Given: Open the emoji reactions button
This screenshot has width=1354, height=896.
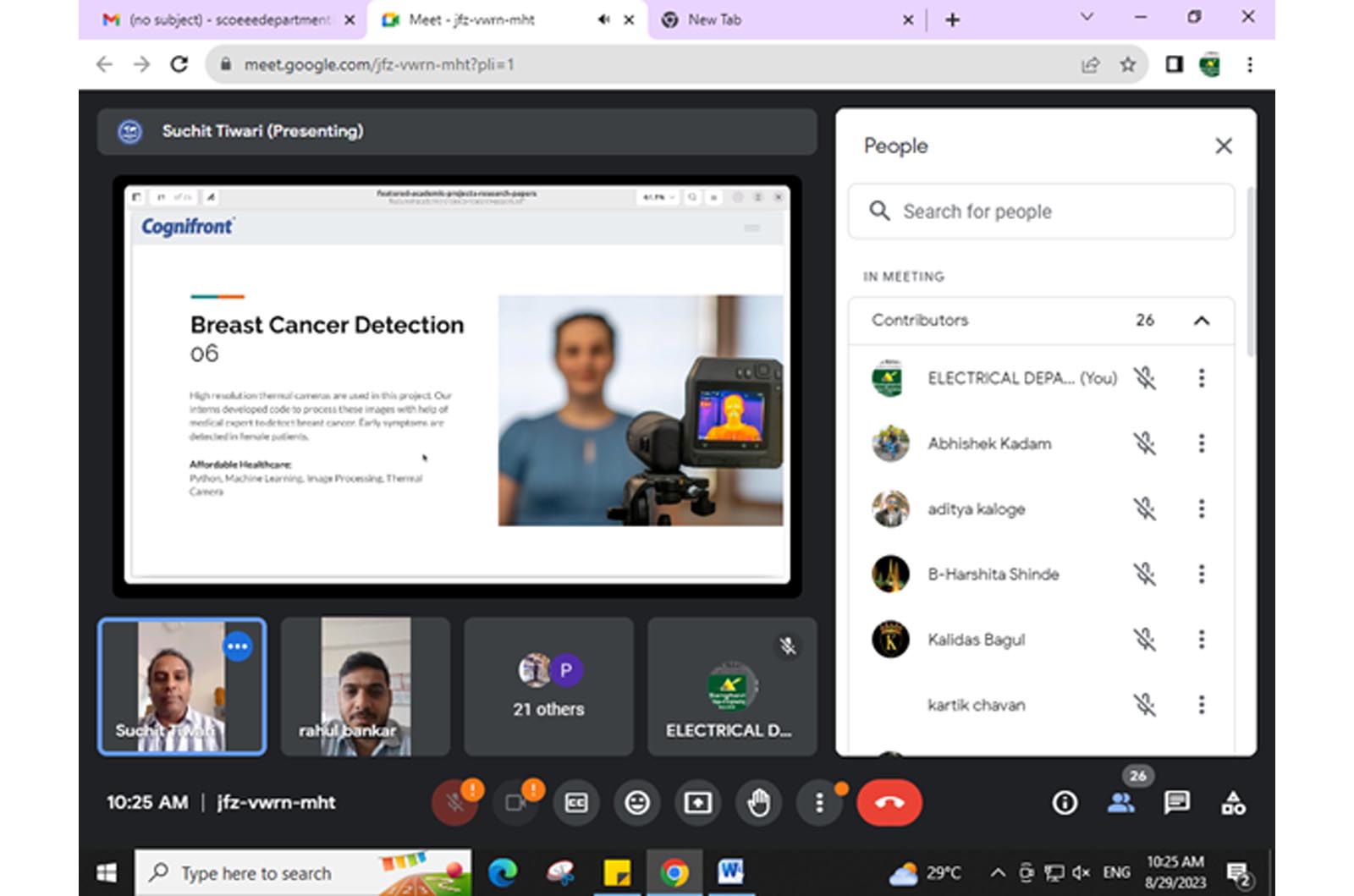Looking at the screenshot, I should (x=636, y=802).
